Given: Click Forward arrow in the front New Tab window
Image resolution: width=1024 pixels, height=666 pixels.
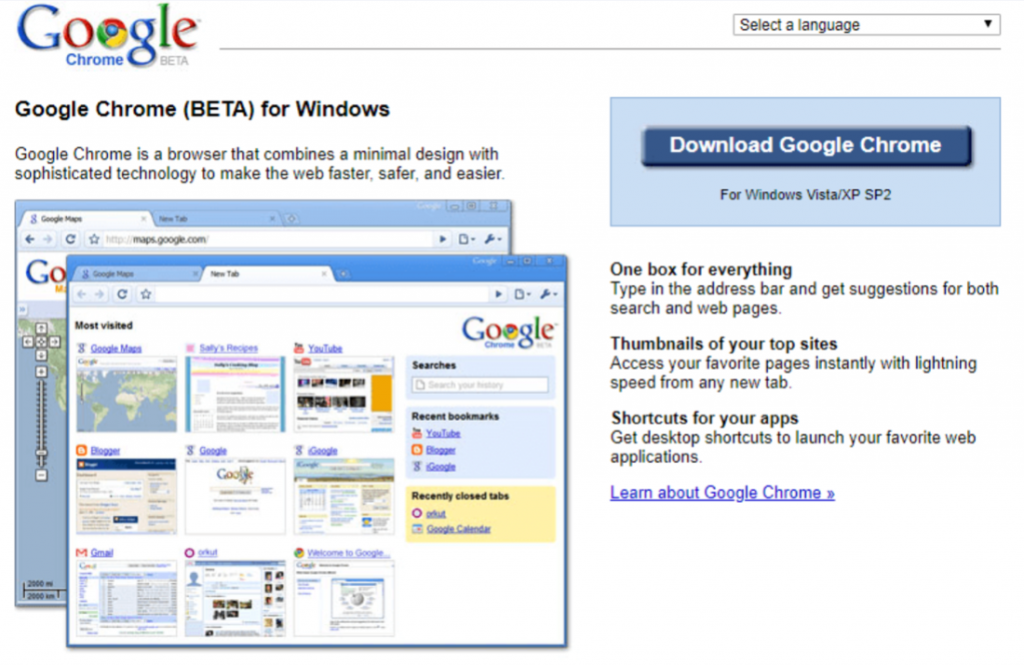Looking at the screenshot, I should tap(99, 294).
